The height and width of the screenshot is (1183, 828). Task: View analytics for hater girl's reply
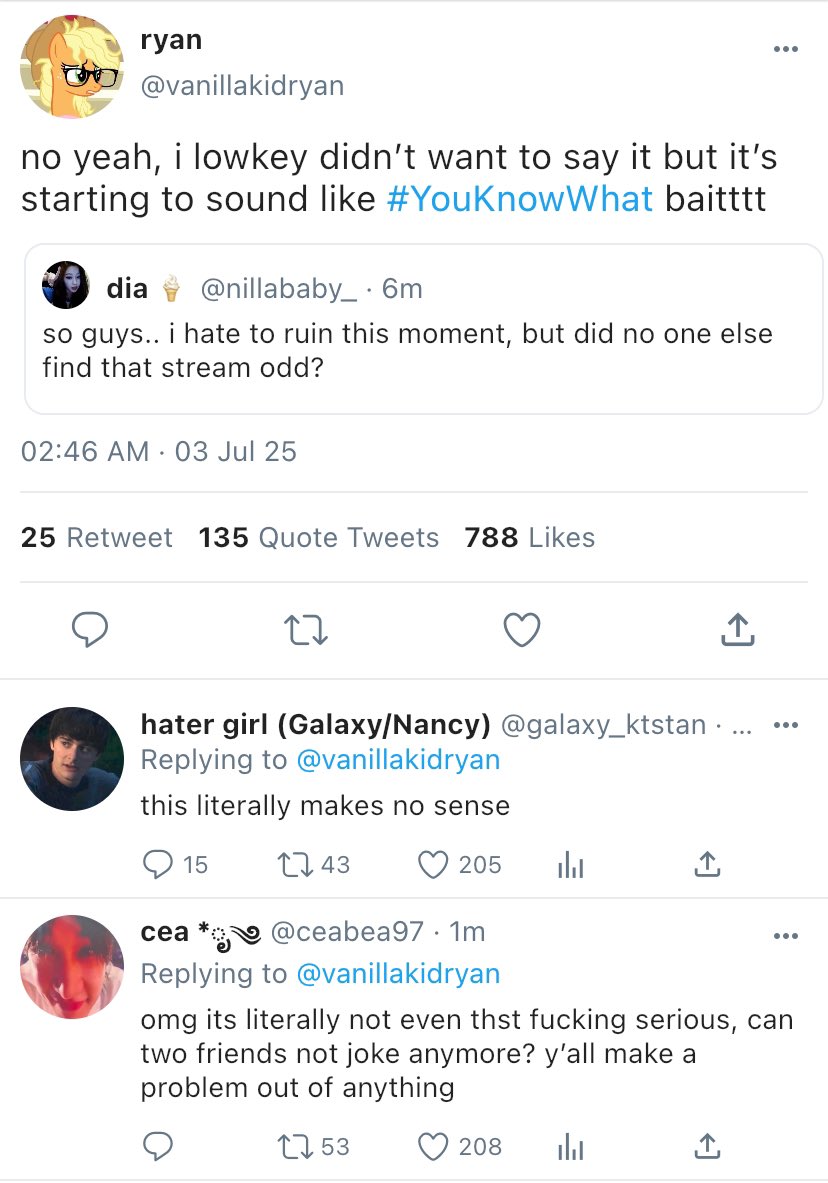tap(570, 866)
